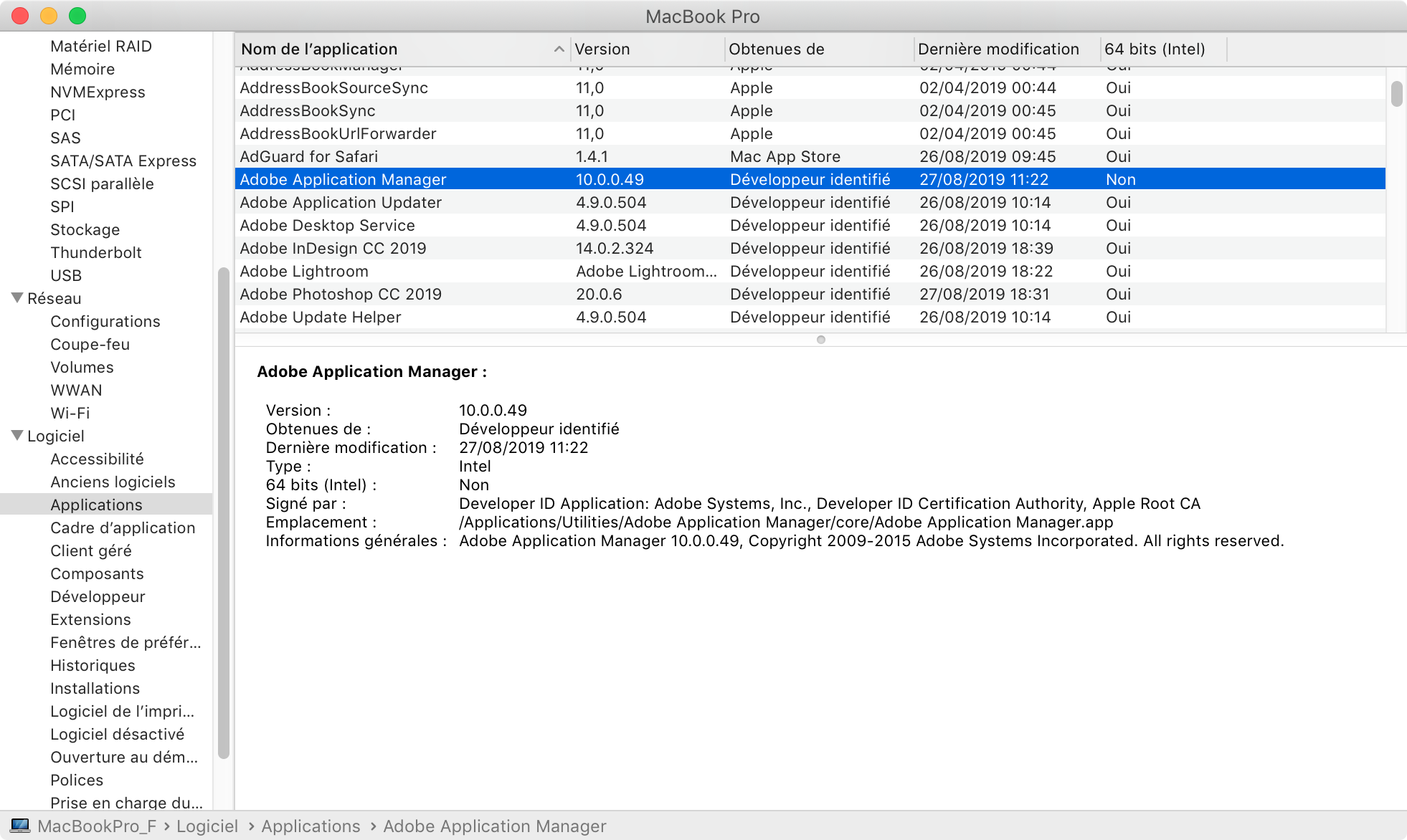1407x840 pixels.
Task: Click the application list vertical scrollbar thumb
Action: (1396, 94)
